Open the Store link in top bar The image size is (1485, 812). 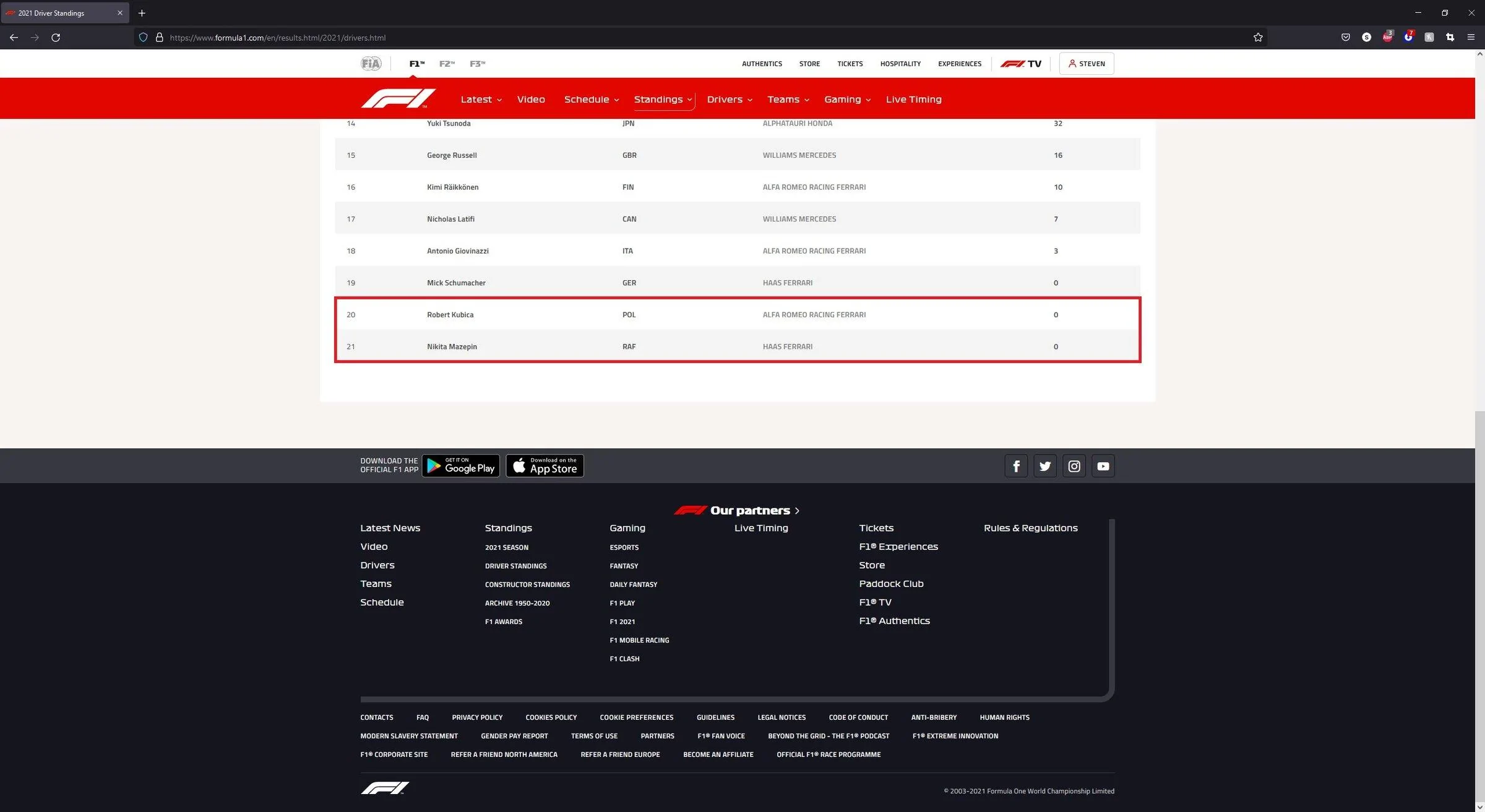(x=809, y=64)
